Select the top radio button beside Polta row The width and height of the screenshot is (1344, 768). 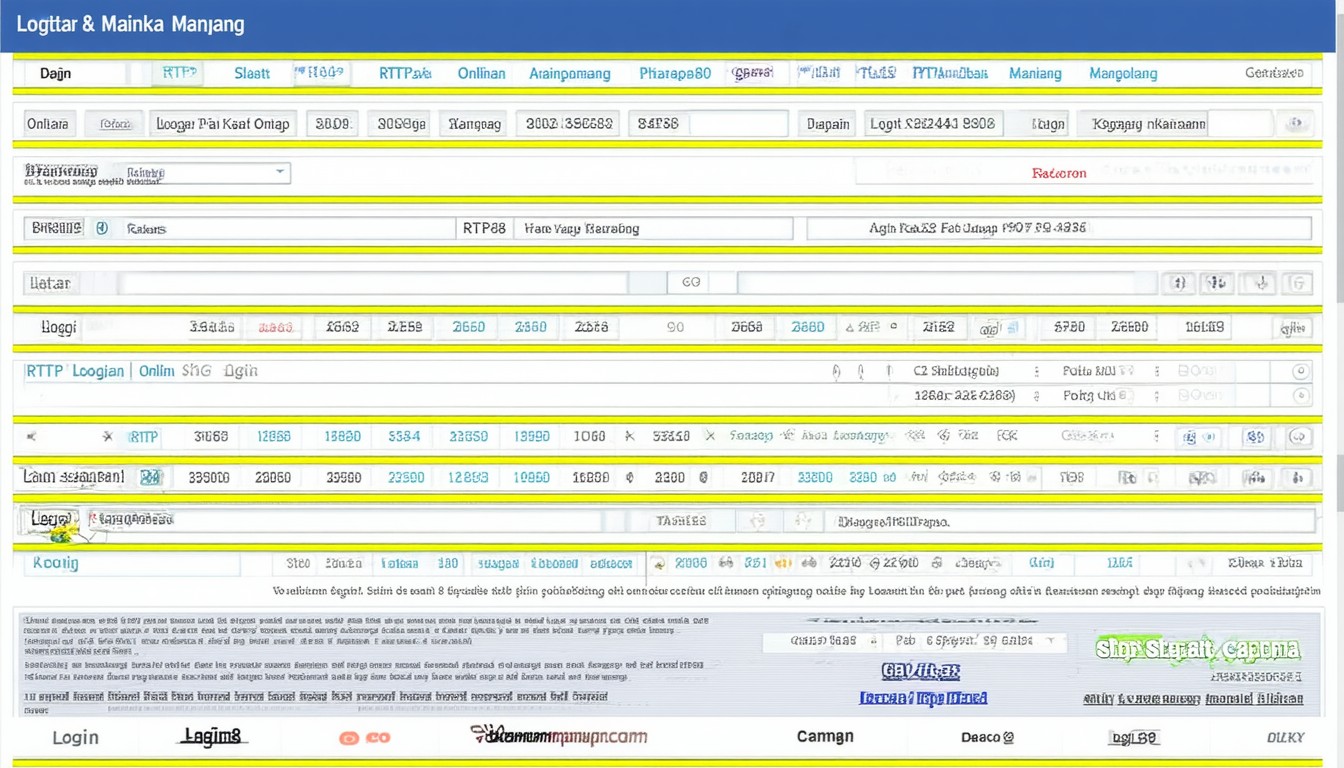(x=1300, y=371)
